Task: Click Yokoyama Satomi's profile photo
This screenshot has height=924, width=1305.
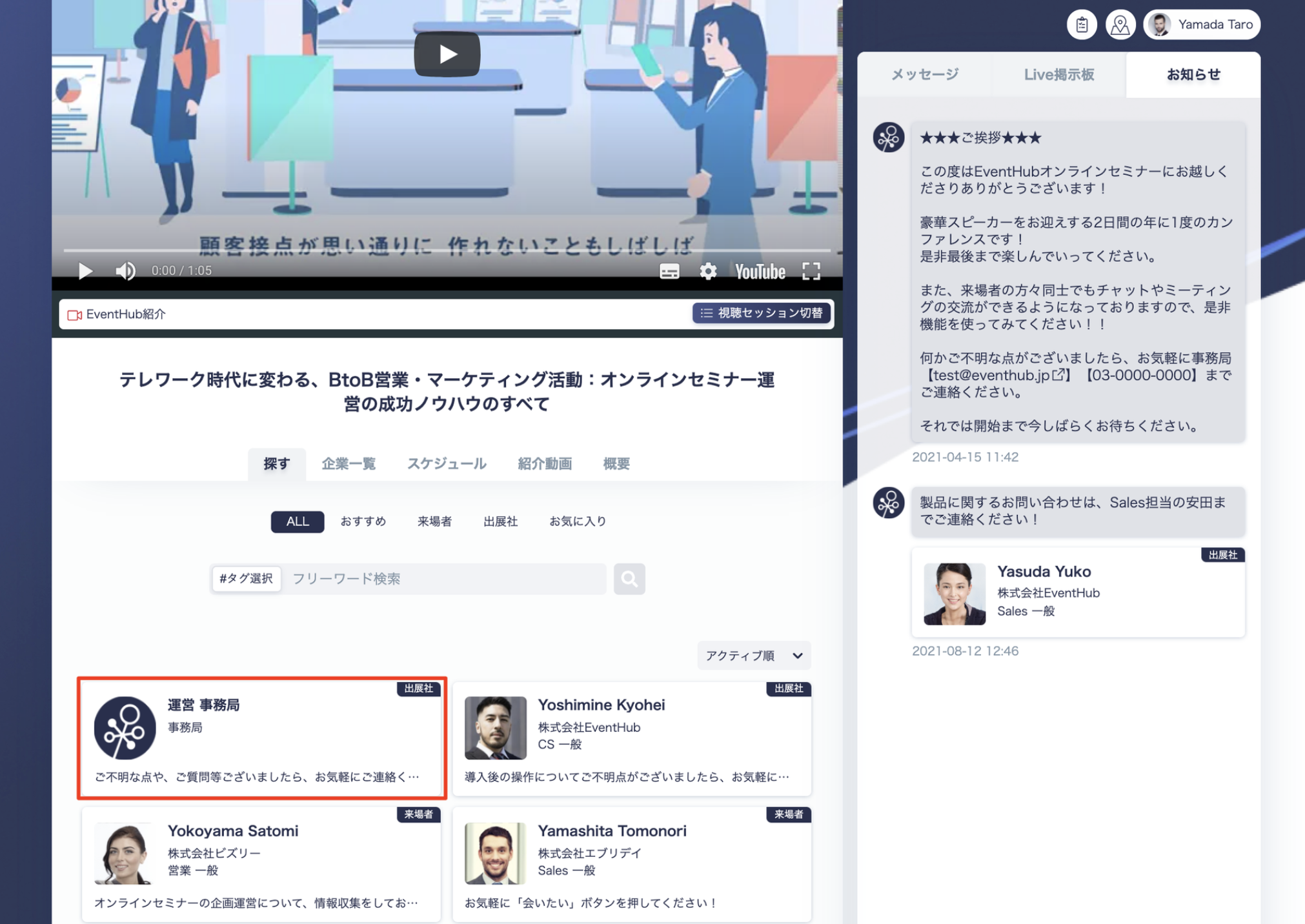Action: 125,853
